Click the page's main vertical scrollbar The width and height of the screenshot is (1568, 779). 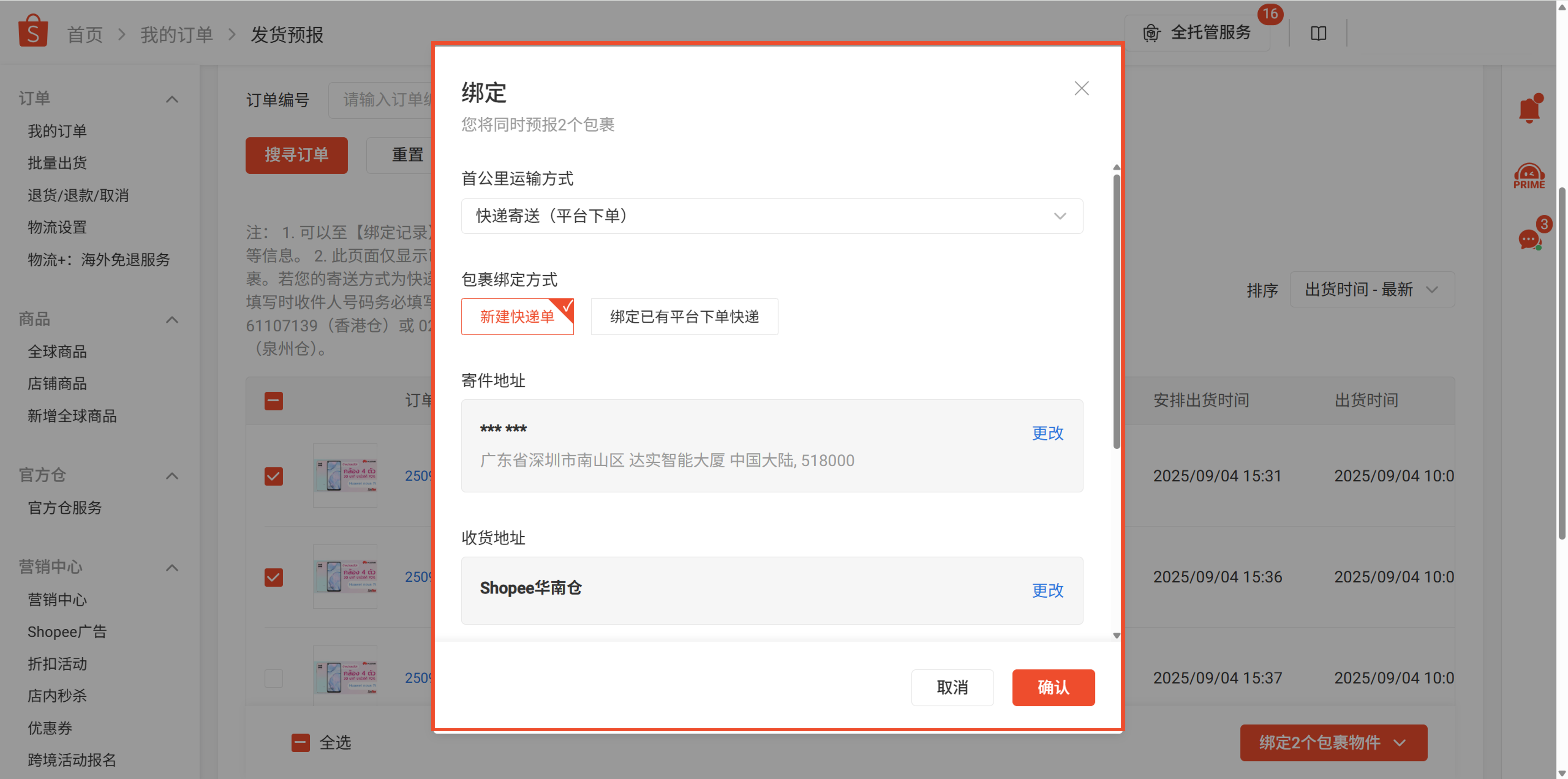tap(1562, 364)
